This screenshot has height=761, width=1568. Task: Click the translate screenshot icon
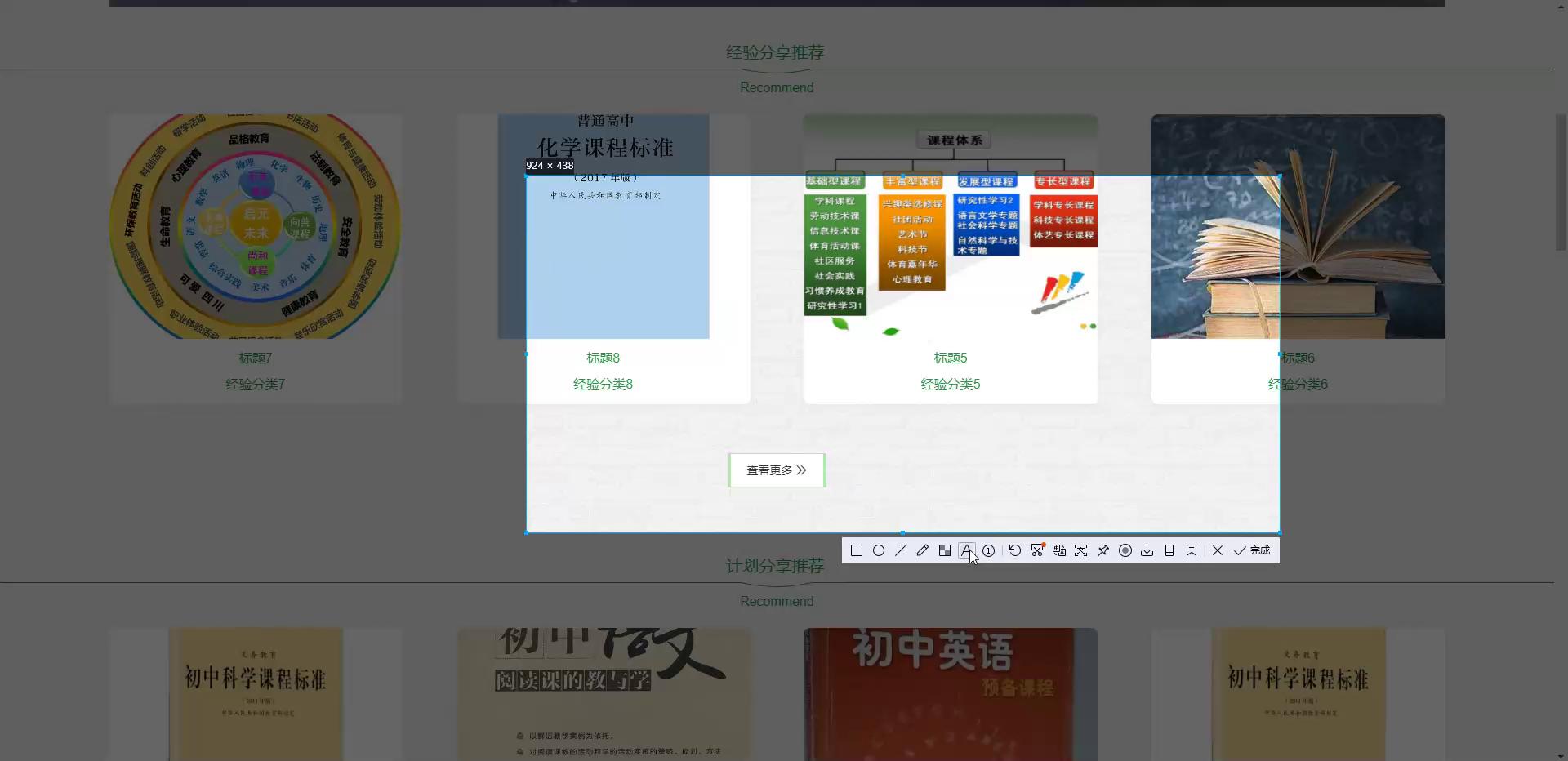pyautogui.click(x=1059, y=550)
